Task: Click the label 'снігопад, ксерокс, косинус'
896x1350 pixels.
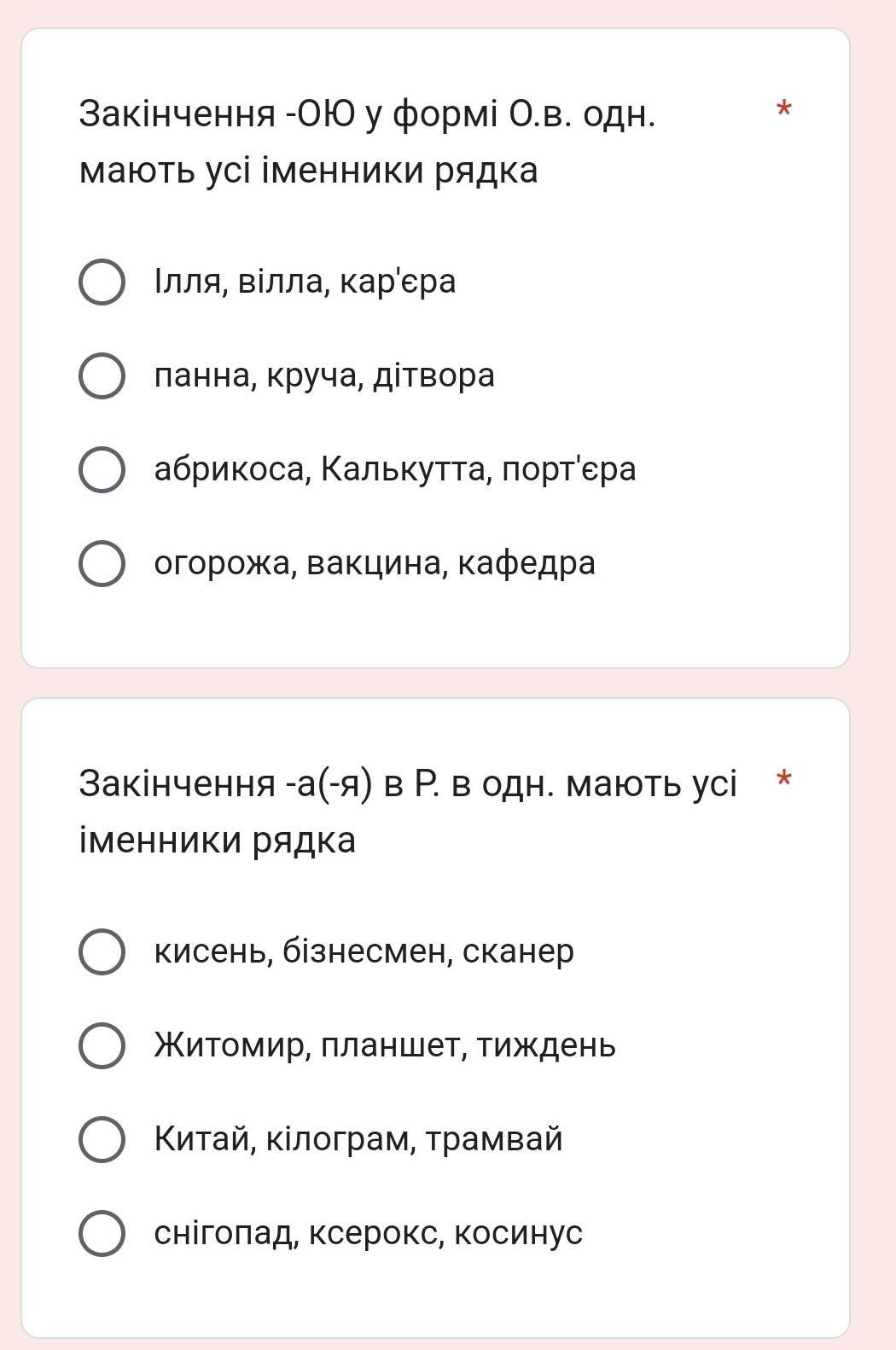Action: tap(368, 1233)
